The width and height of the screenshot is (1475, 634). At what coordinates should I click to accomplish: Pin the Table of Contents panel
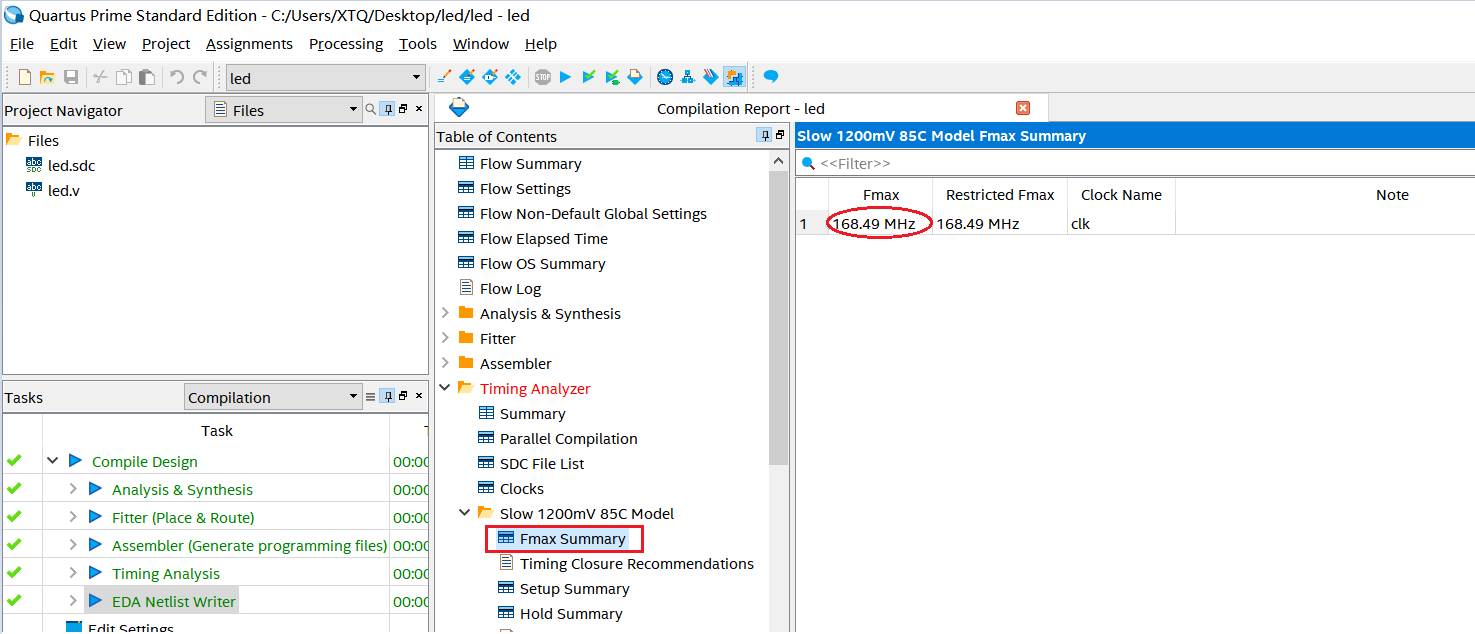[765, 136]
